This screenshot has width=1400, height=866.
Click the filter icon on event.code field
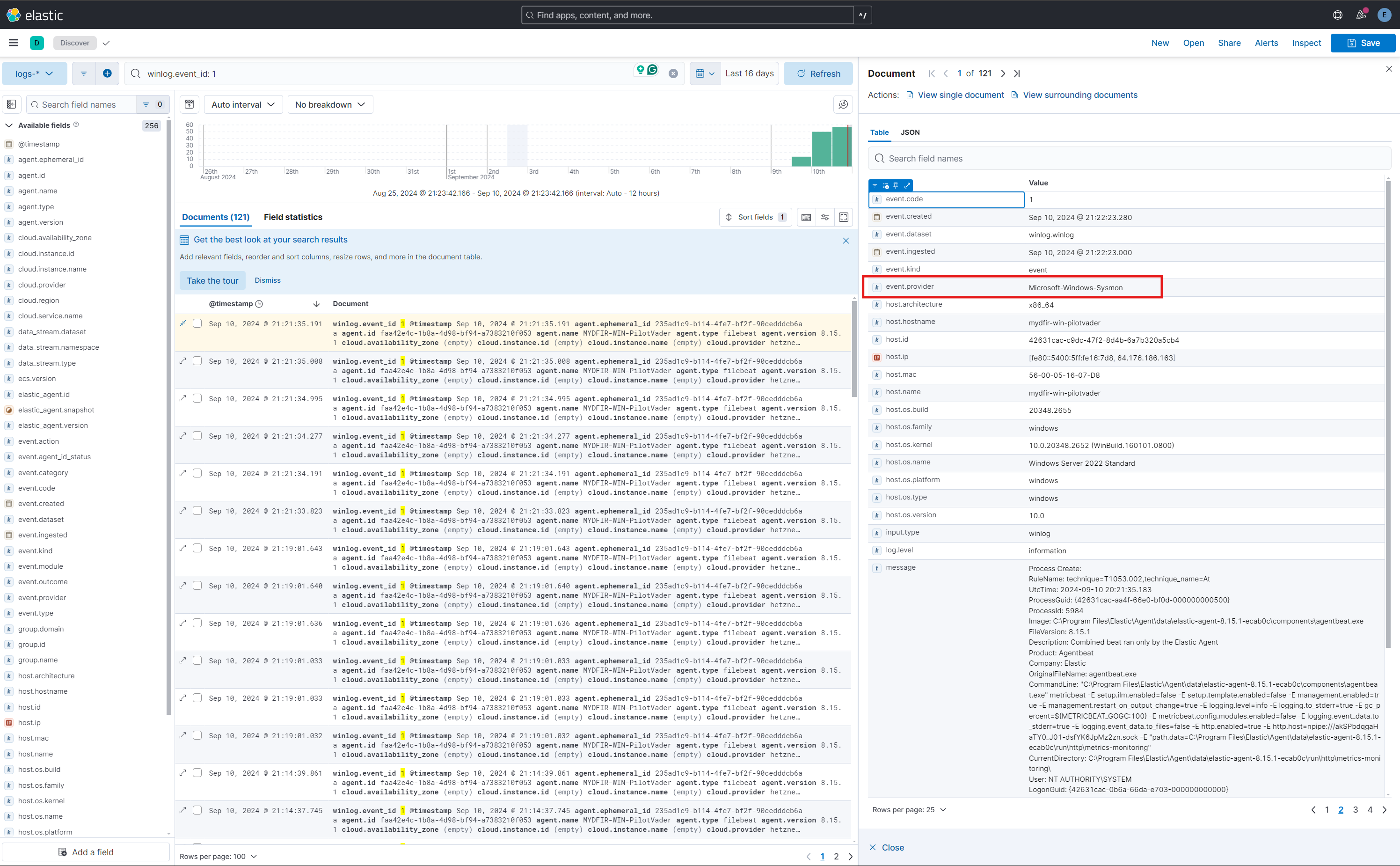[x=875, y=185]
